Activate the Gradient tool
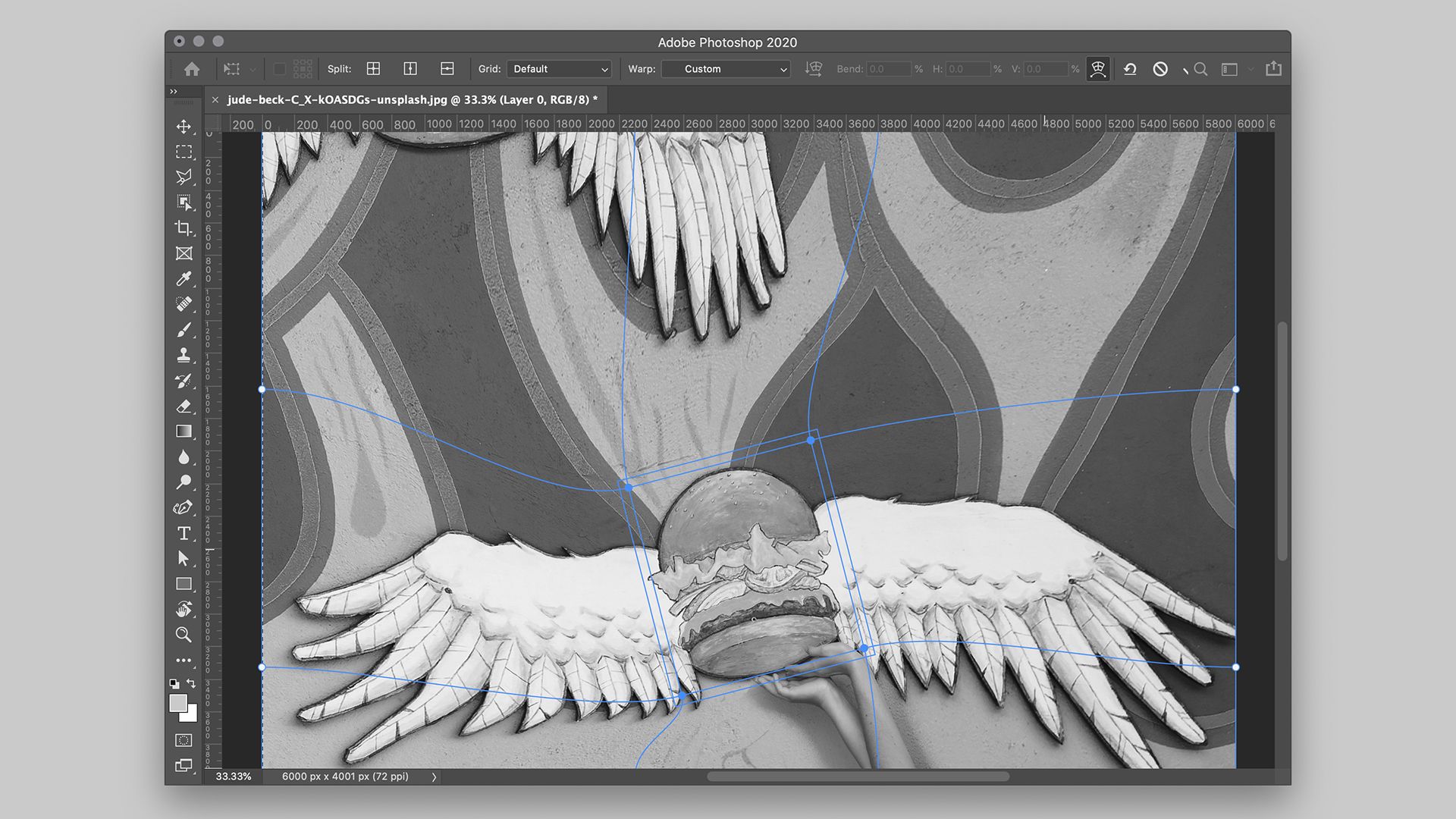Screen dimensions: 1456x819 click(184, 431)
